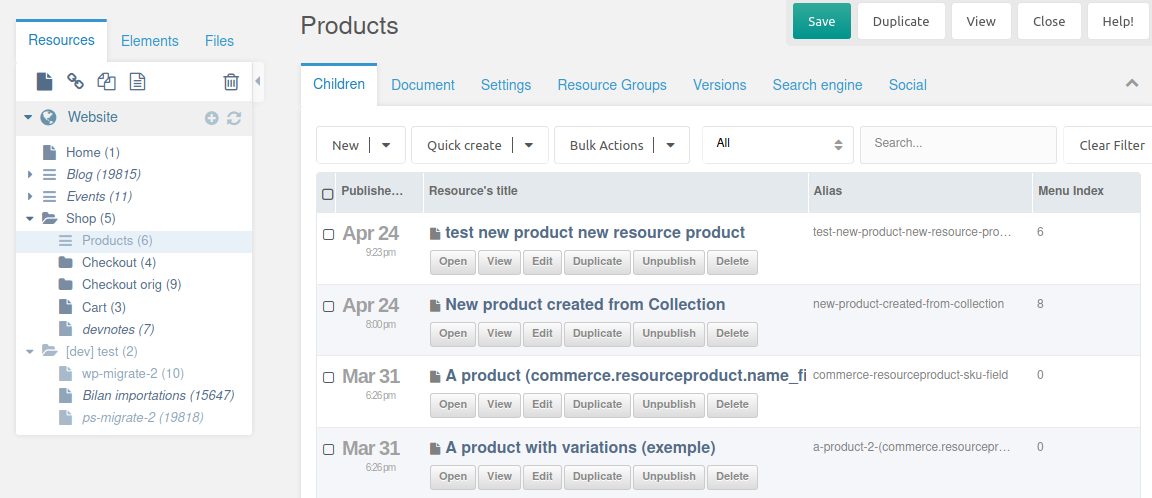Collapse the Website context tree arrow
This screenshot has width=1152, height=498.
[x=28, y=118]
